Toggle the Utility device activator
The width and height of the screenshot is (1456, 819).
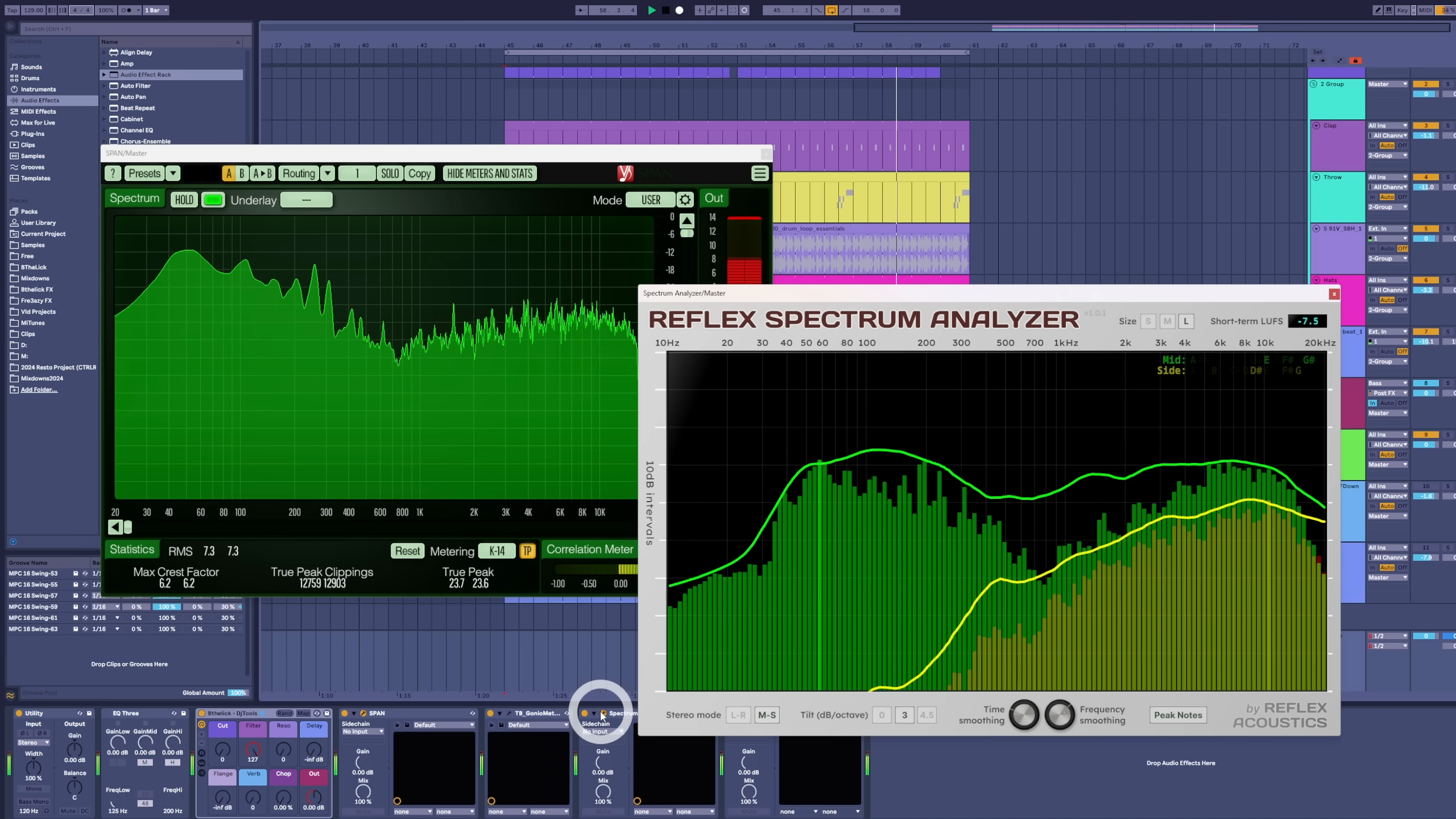[x=19, y=713]
